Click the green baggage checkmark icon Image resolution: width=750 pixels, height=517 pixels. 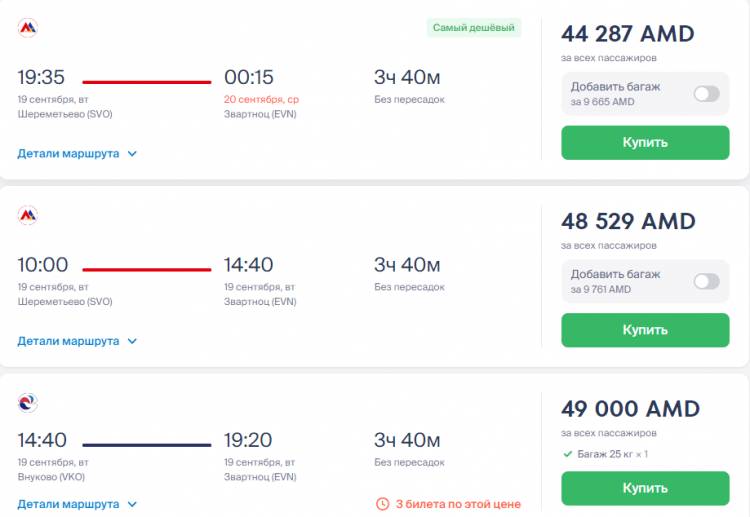click(x=568, y=454)
